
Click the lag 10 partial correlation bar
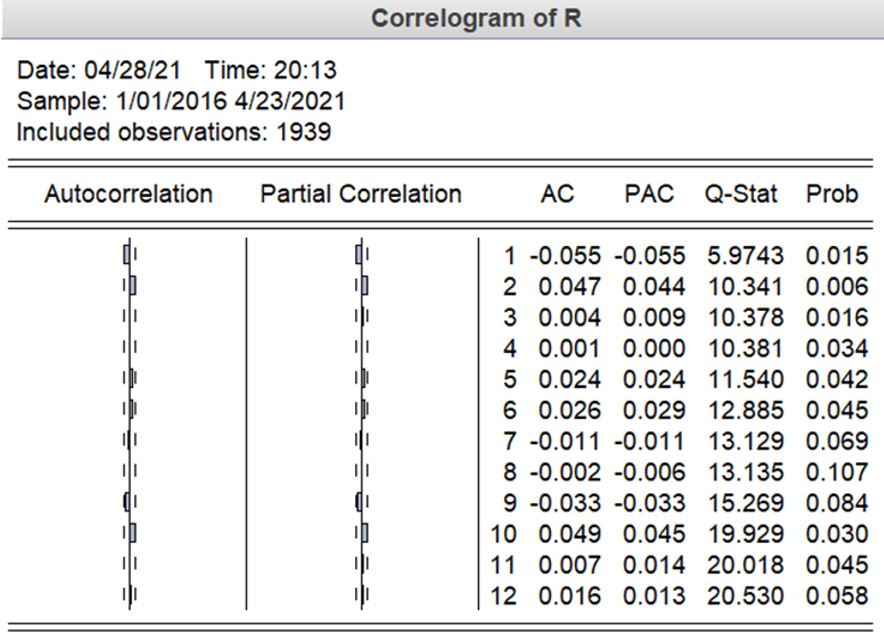(x=364, y=533)
